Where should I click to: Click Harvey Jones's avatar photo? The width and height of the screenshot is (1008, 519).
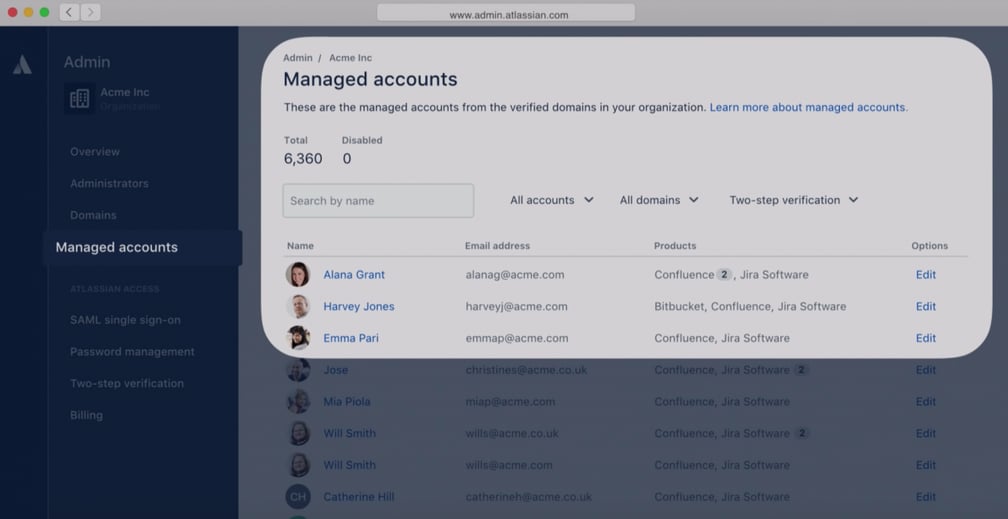[x=298, y=306]
